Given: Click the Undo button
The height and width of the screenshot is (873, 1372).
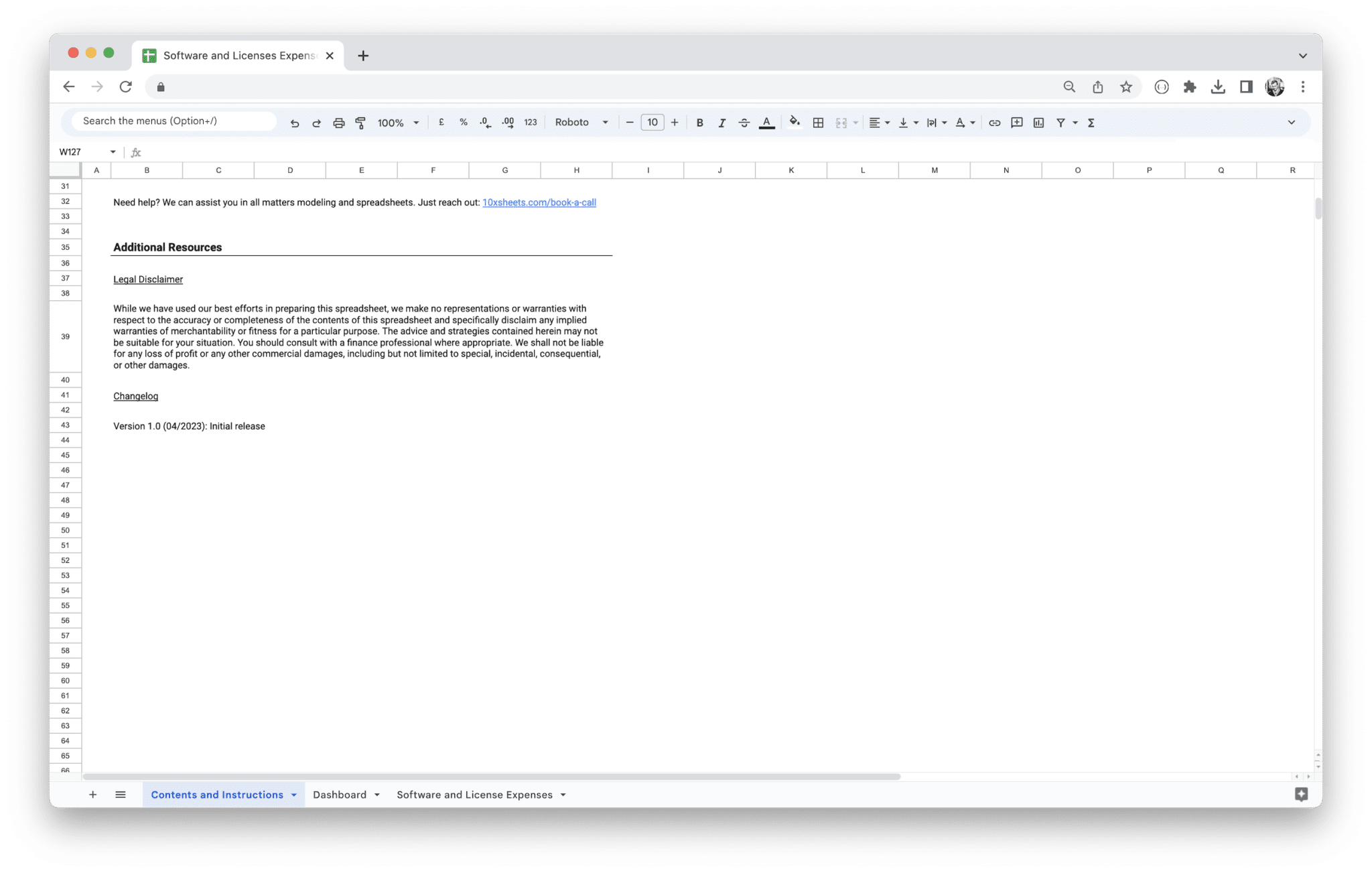Looking at the screenshot, I should pyautogui.click(x=295, y=123).
